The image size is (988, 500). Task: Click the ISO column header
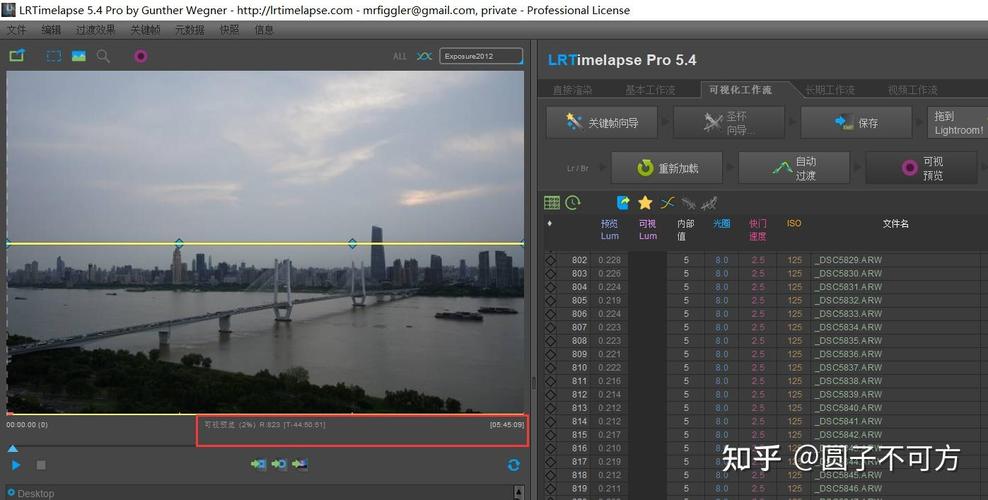[x=794, y=224]
